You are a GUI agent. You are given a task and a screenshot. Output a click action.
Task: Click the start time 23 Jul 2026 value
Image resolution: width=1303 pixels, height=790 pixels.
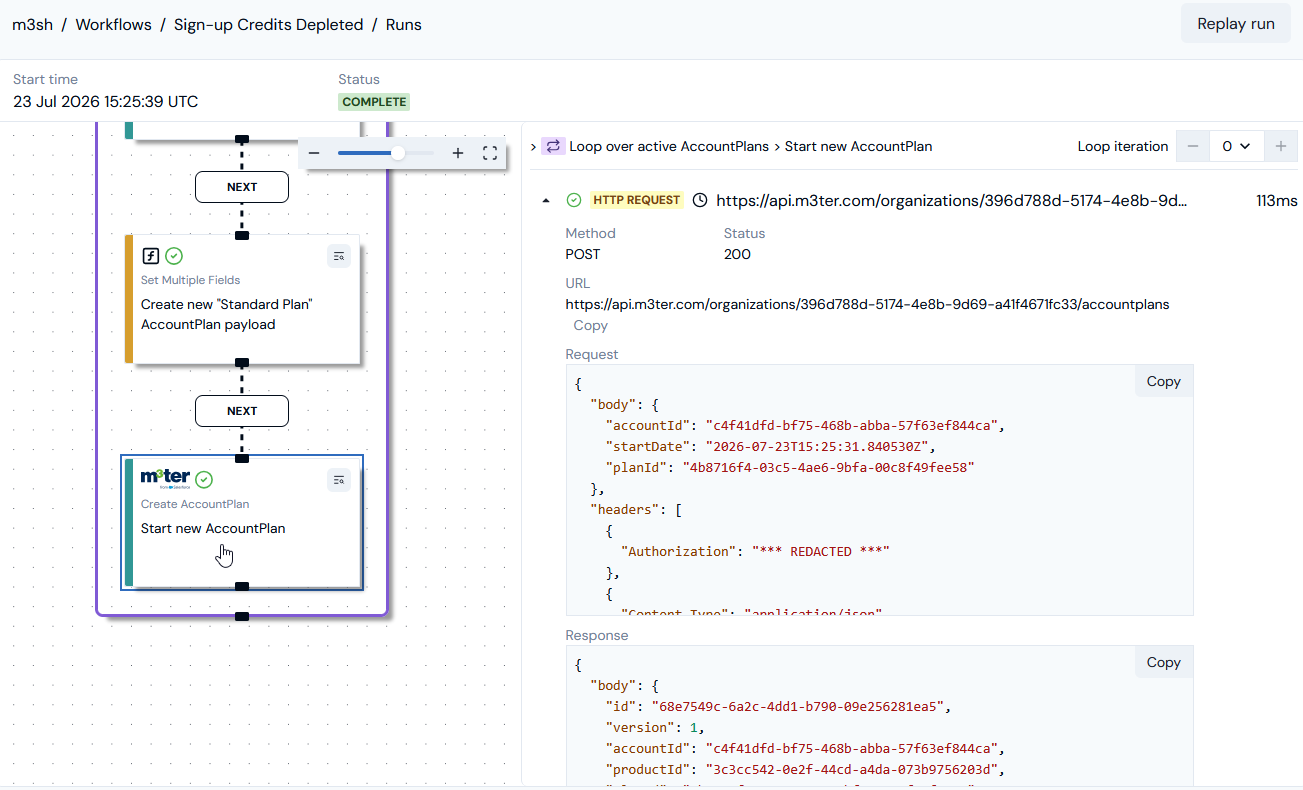click(x=106, y=102)
